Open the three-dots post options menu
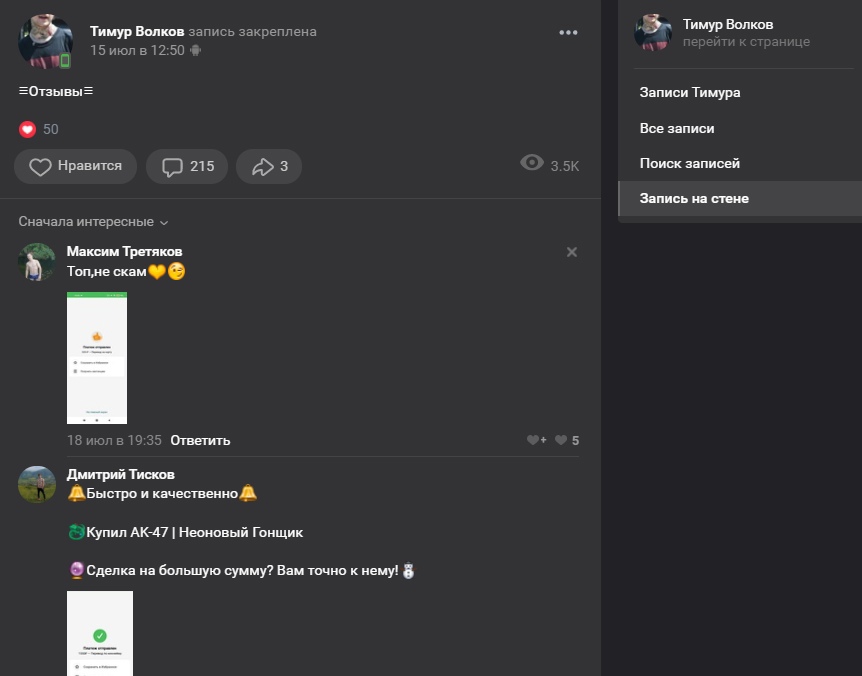 (568, 32)
